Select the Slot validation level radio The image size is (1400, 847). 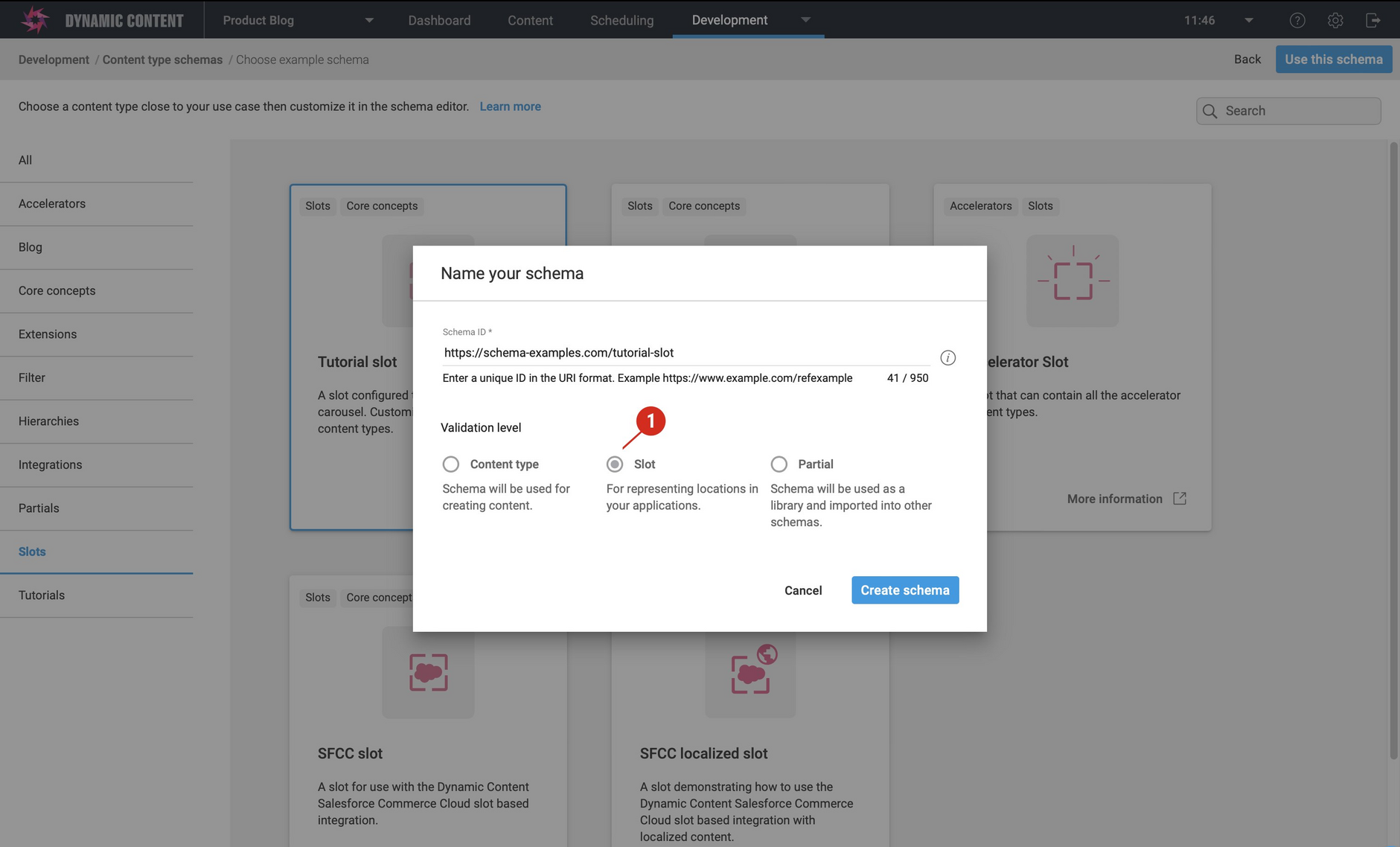point(615,464)
